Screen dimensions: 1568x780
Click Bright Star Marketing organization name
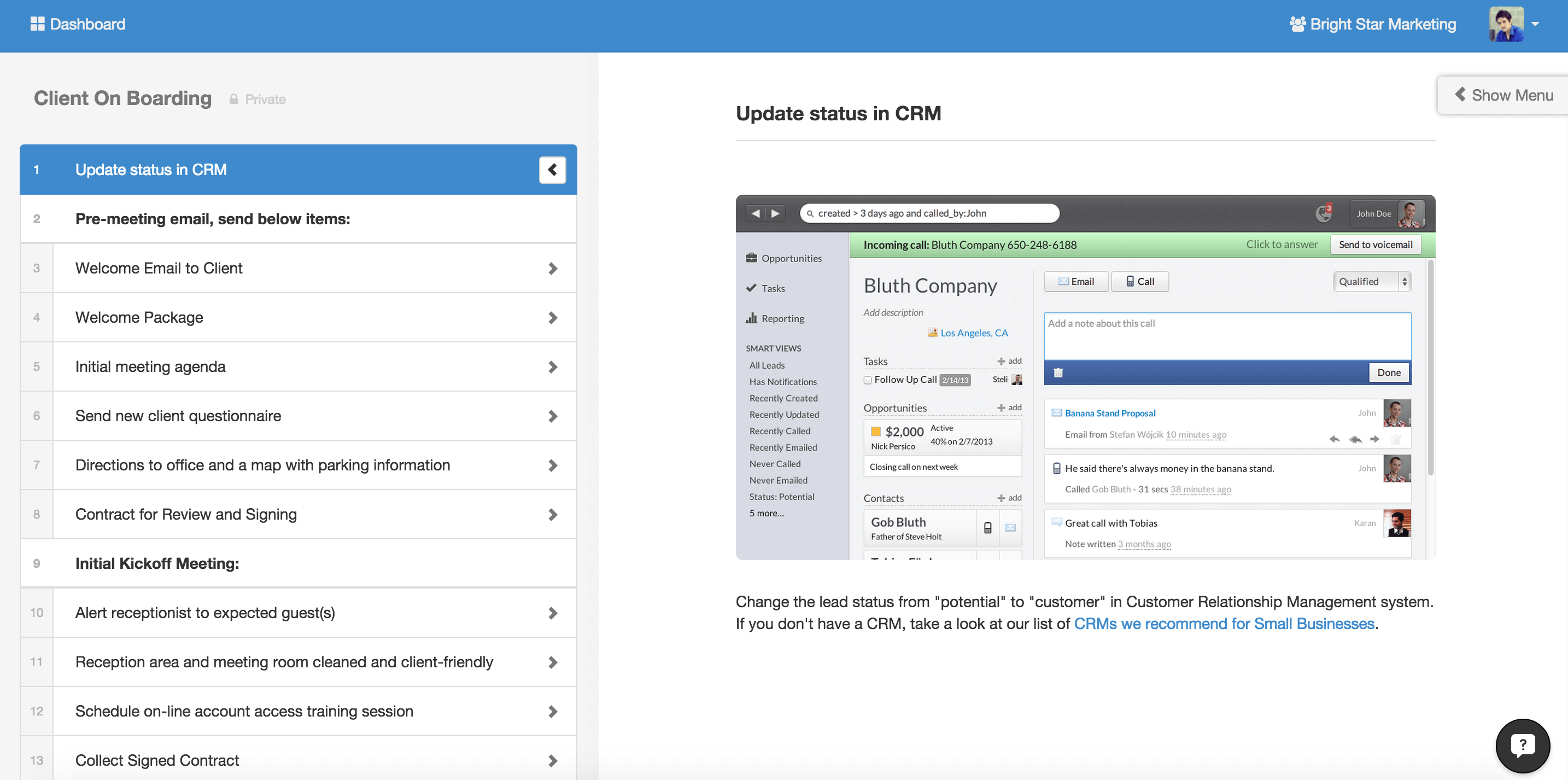(x=1383, y=24)
